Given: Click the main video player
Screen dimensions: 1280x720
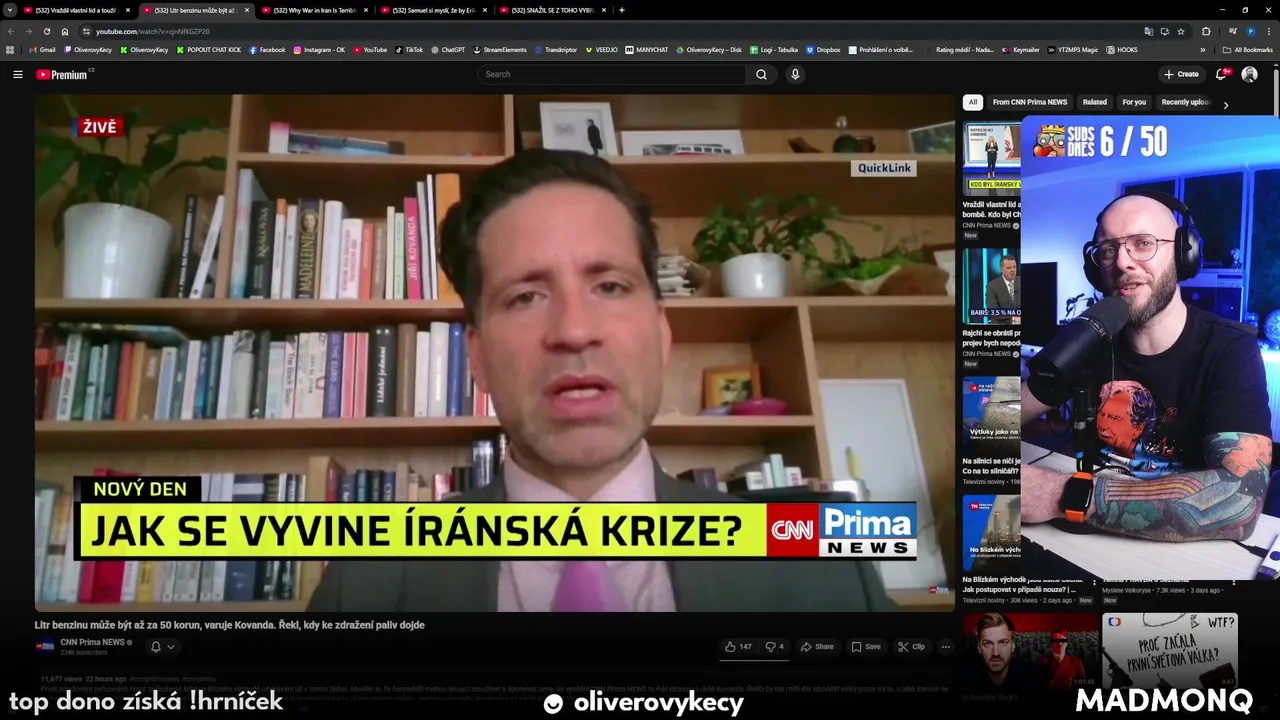Looking at the screenshot, I should click(496, 353).
